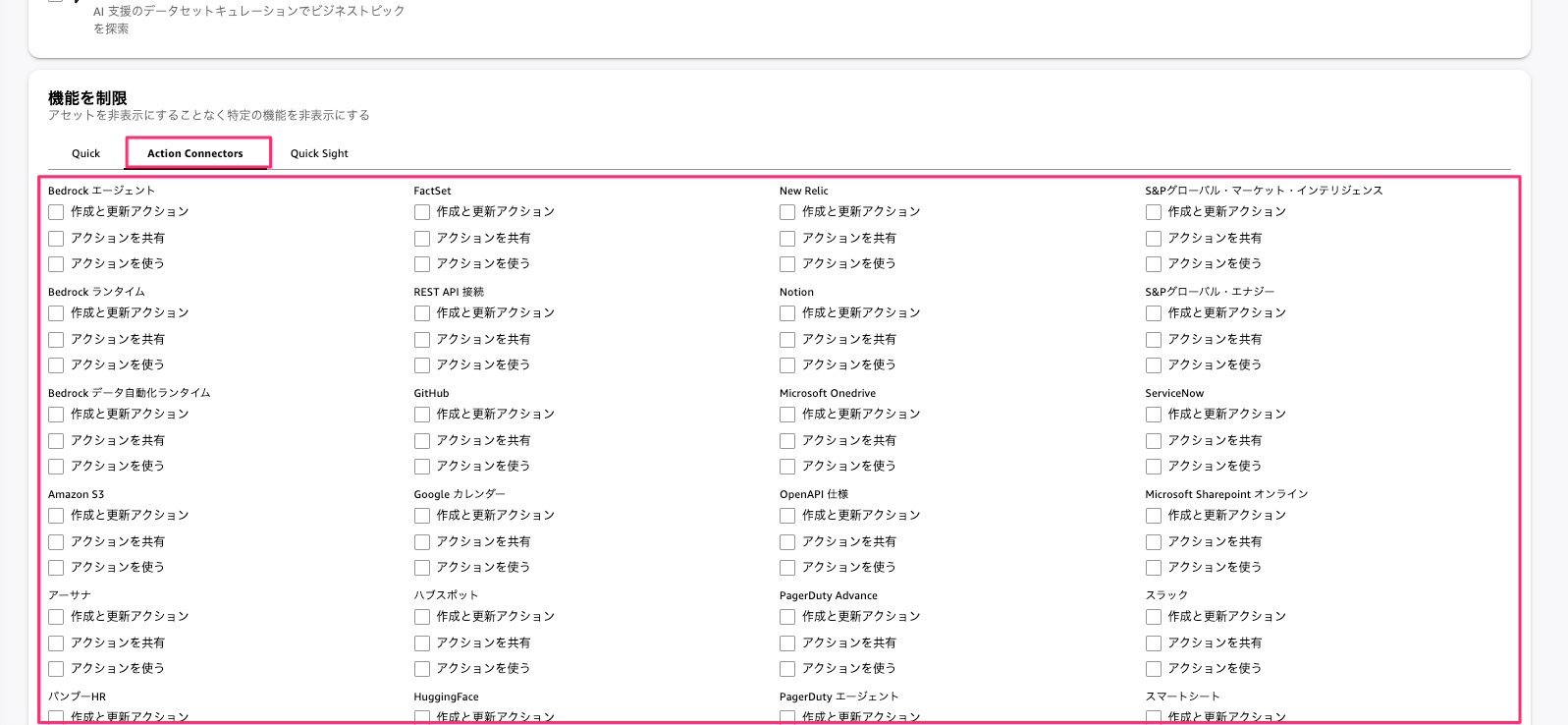
Task: Toggle アクションを共有 under ServiceNow
Action: point(1154,441)
